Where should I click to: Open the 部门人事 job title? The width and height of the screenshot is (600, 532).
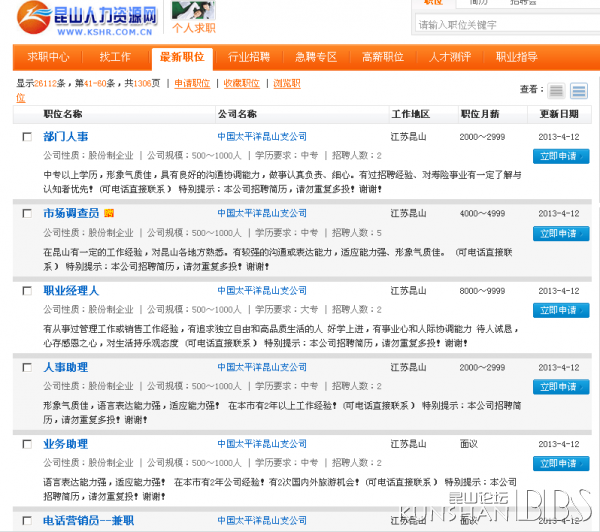point(66,137)
